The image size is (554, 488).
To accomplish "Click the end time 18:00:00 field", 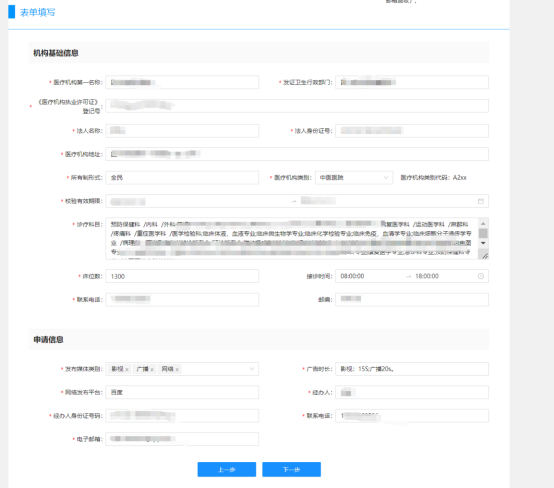I will 427,276.
